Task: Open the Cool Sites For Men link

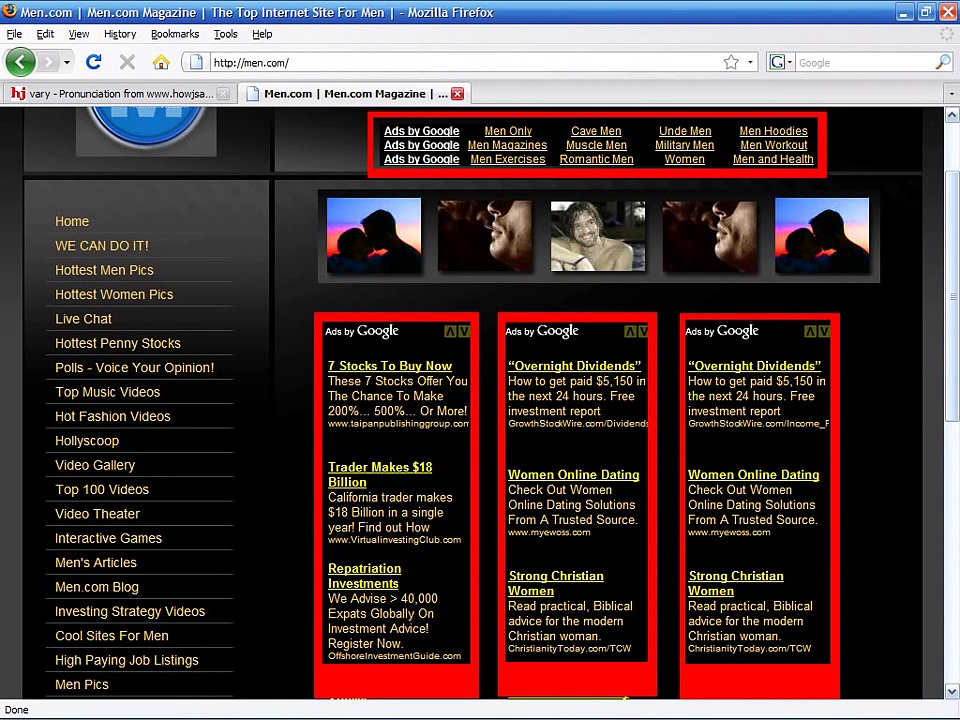Action: [x=111, y=636]
